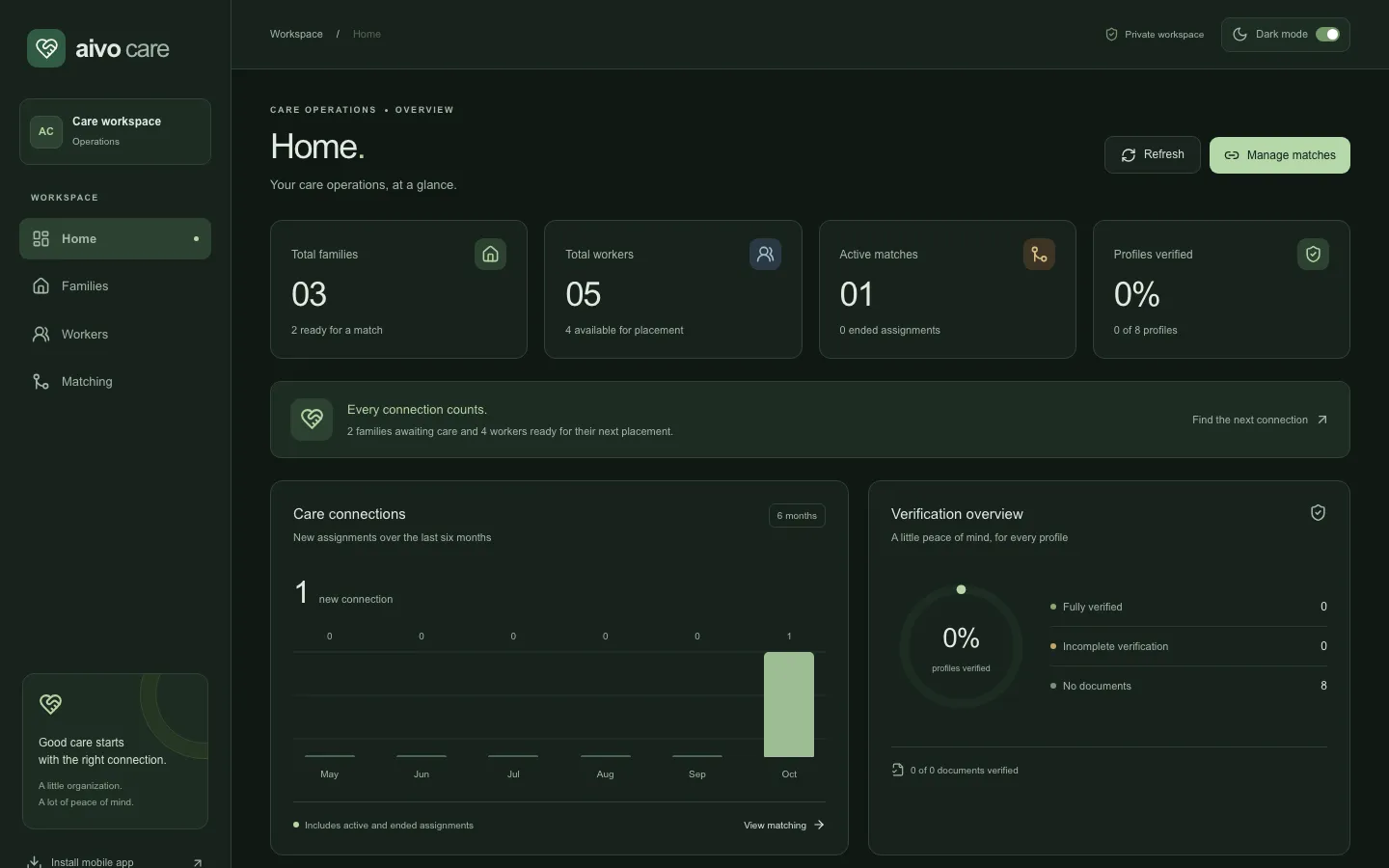Viewport: 1389px width, 868px height.
Task: Click the Install mobile app link
Action: (x=115, y=862)
